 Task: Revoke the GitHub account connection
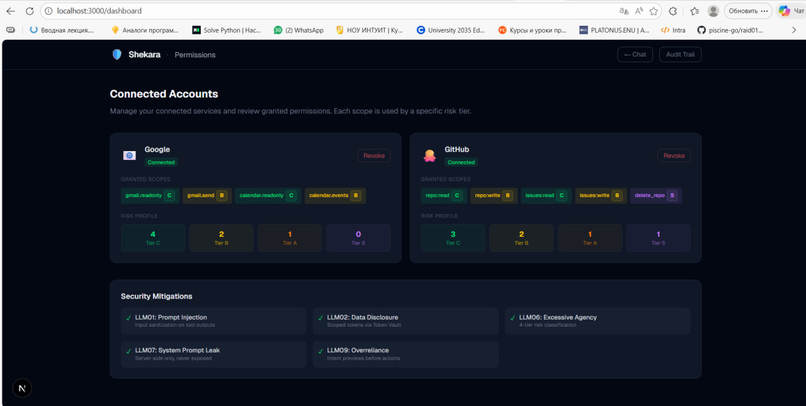[x=674, y=156]
